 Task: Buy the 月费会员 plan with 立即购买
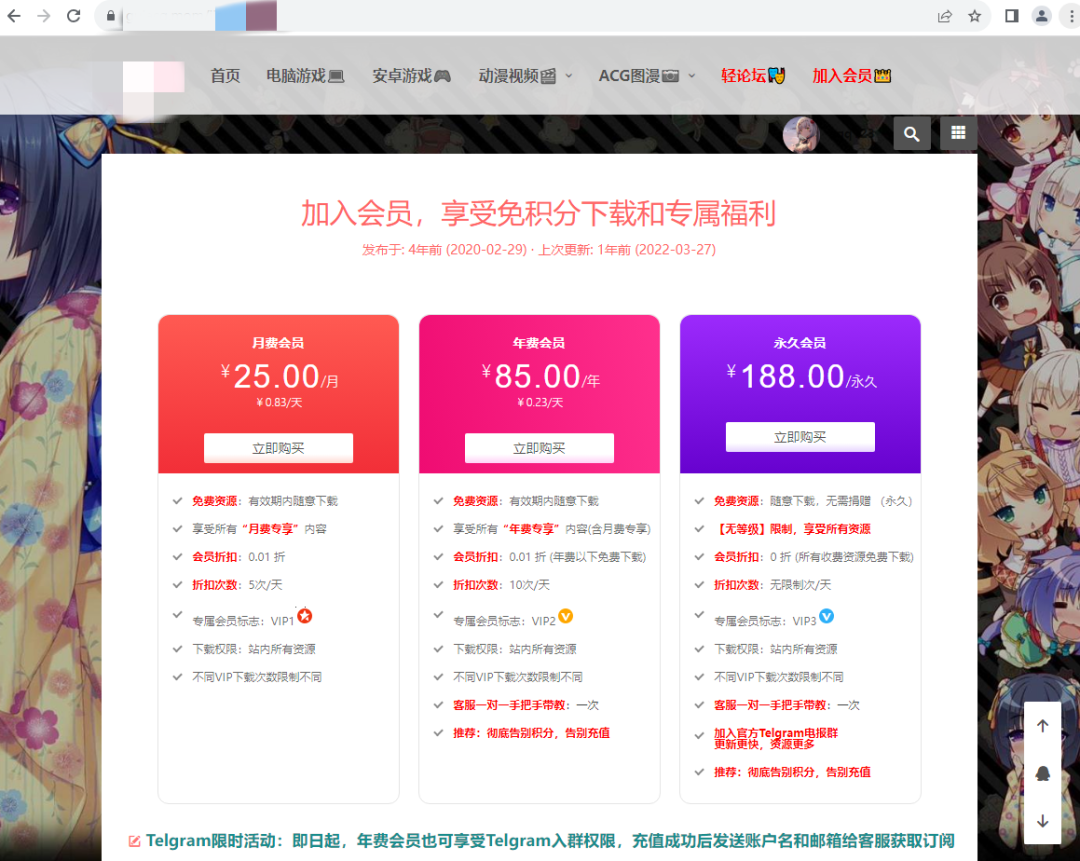pos(278,448)
